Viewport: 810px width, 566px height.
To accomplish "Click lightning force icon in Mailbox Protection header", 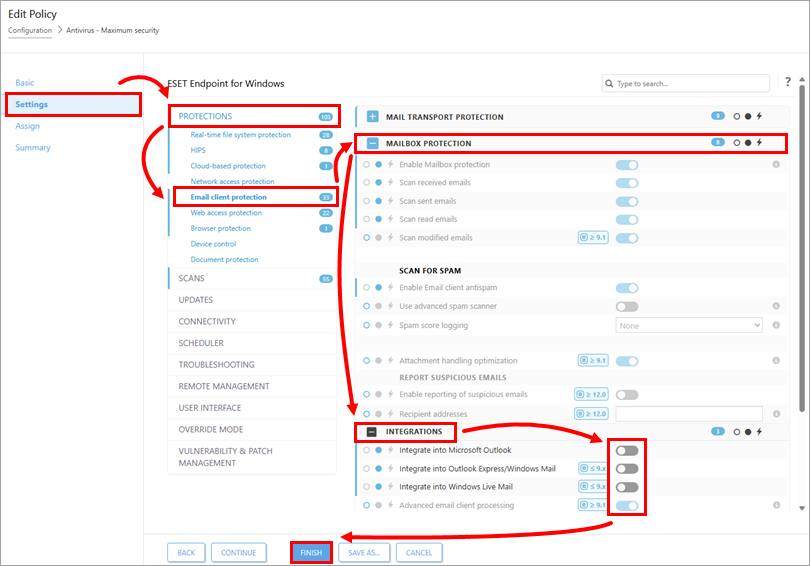I will pyautogui.click(x=759, y=143).
